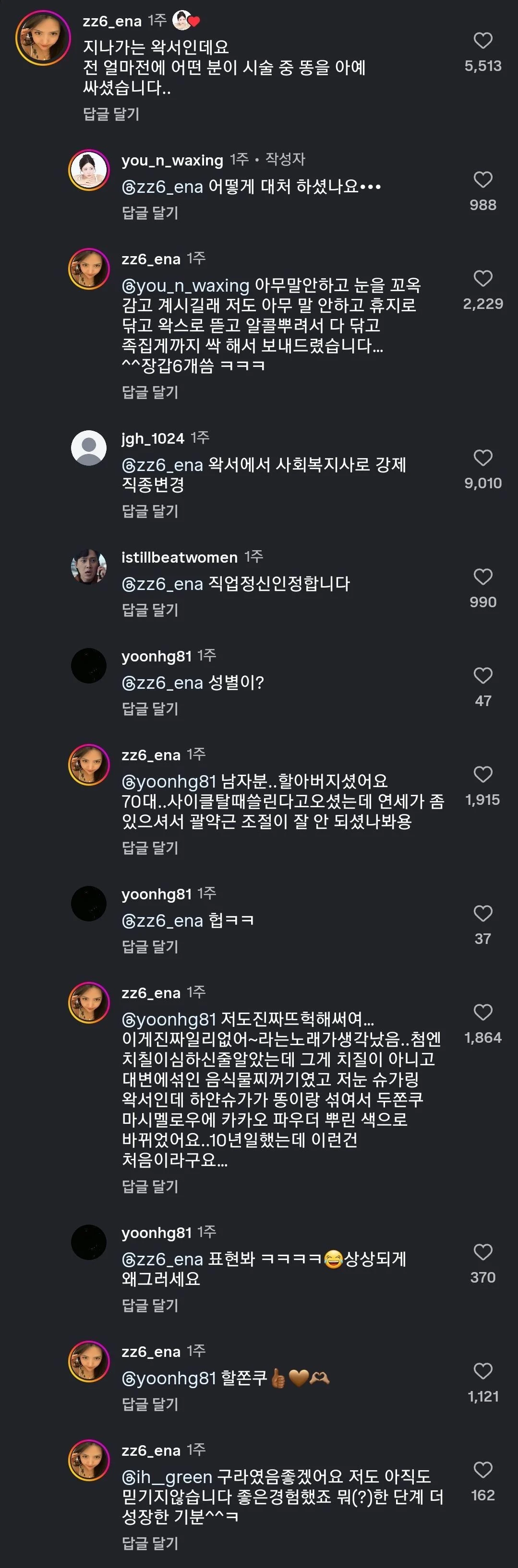Viewport: 518px width, 1568px height.
Task: Click the istillbeatwomen username link
Action: 179,557
